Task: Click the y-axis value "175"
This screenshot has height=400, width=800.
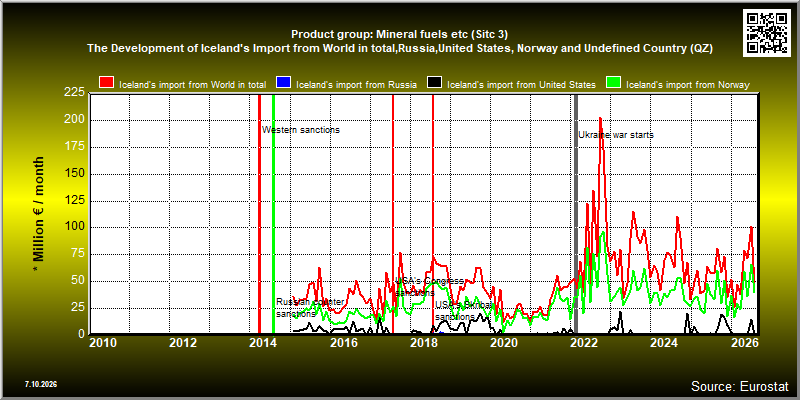Action: point(75,146)
